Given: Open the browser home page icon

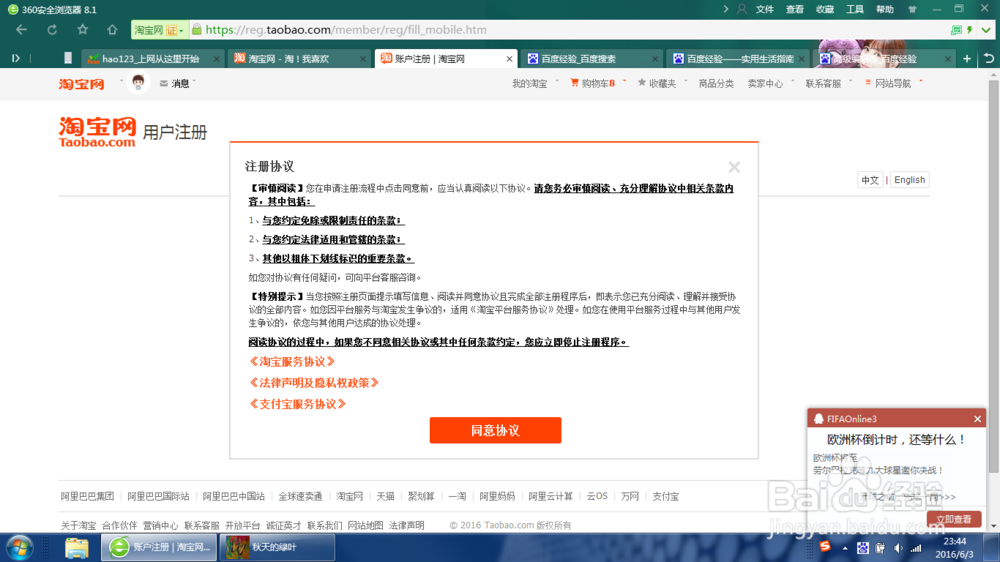Looking at the screenshot, I should 112,29.
